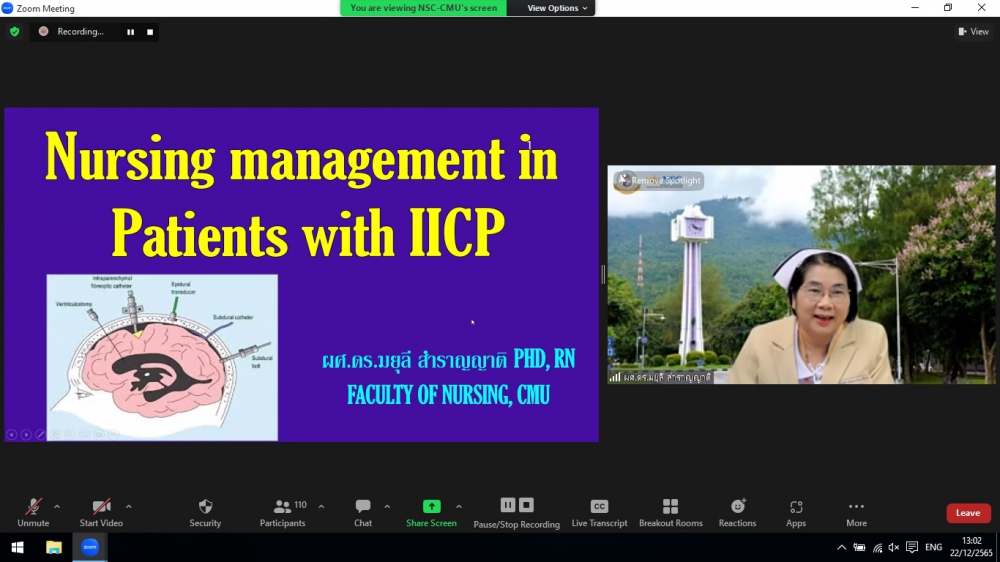Leave the meeting
Image resolution: width=1000 pixels, height=562 pixels.
[967, 513]
